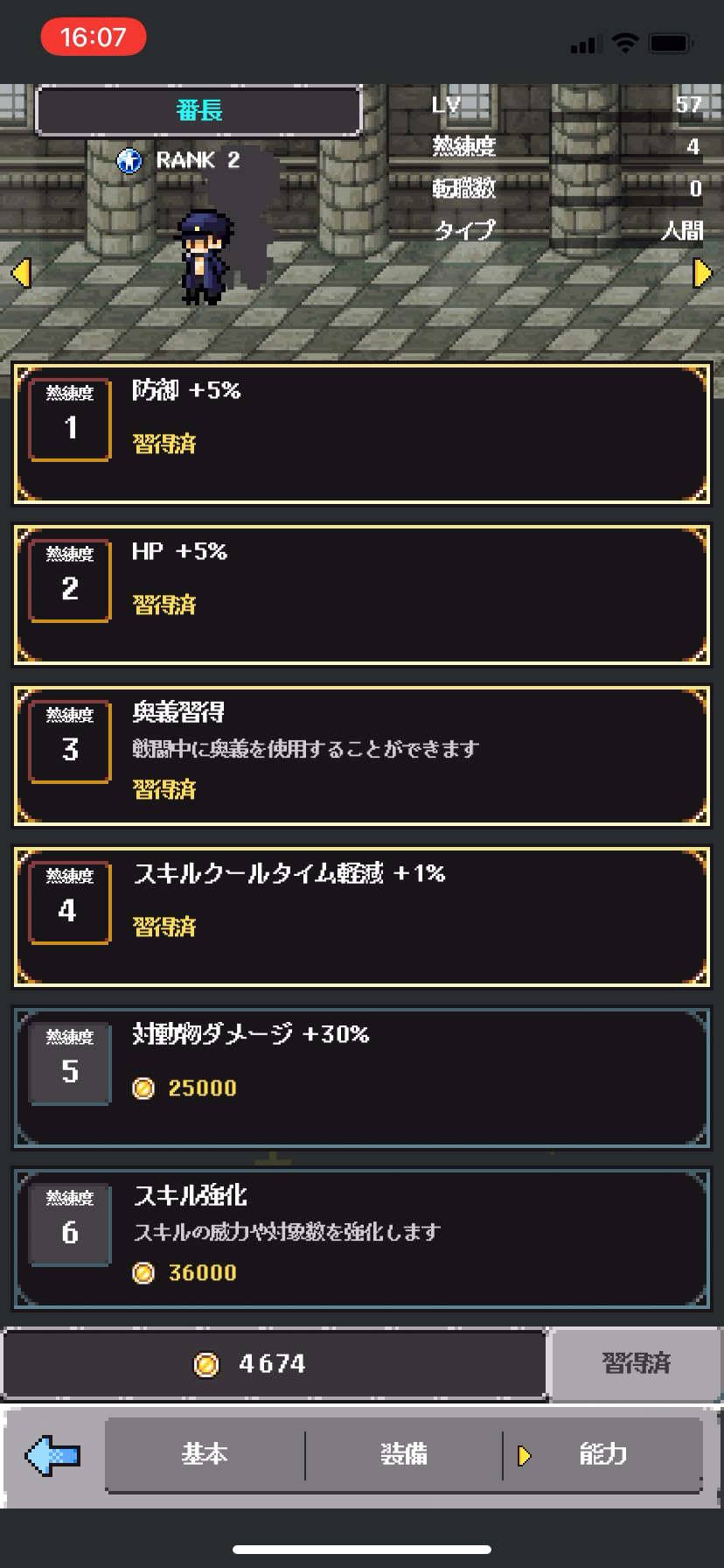Screen dimensions: 724x1568
Task: Open the 基本 tab
Action: tap(205, 1454)
